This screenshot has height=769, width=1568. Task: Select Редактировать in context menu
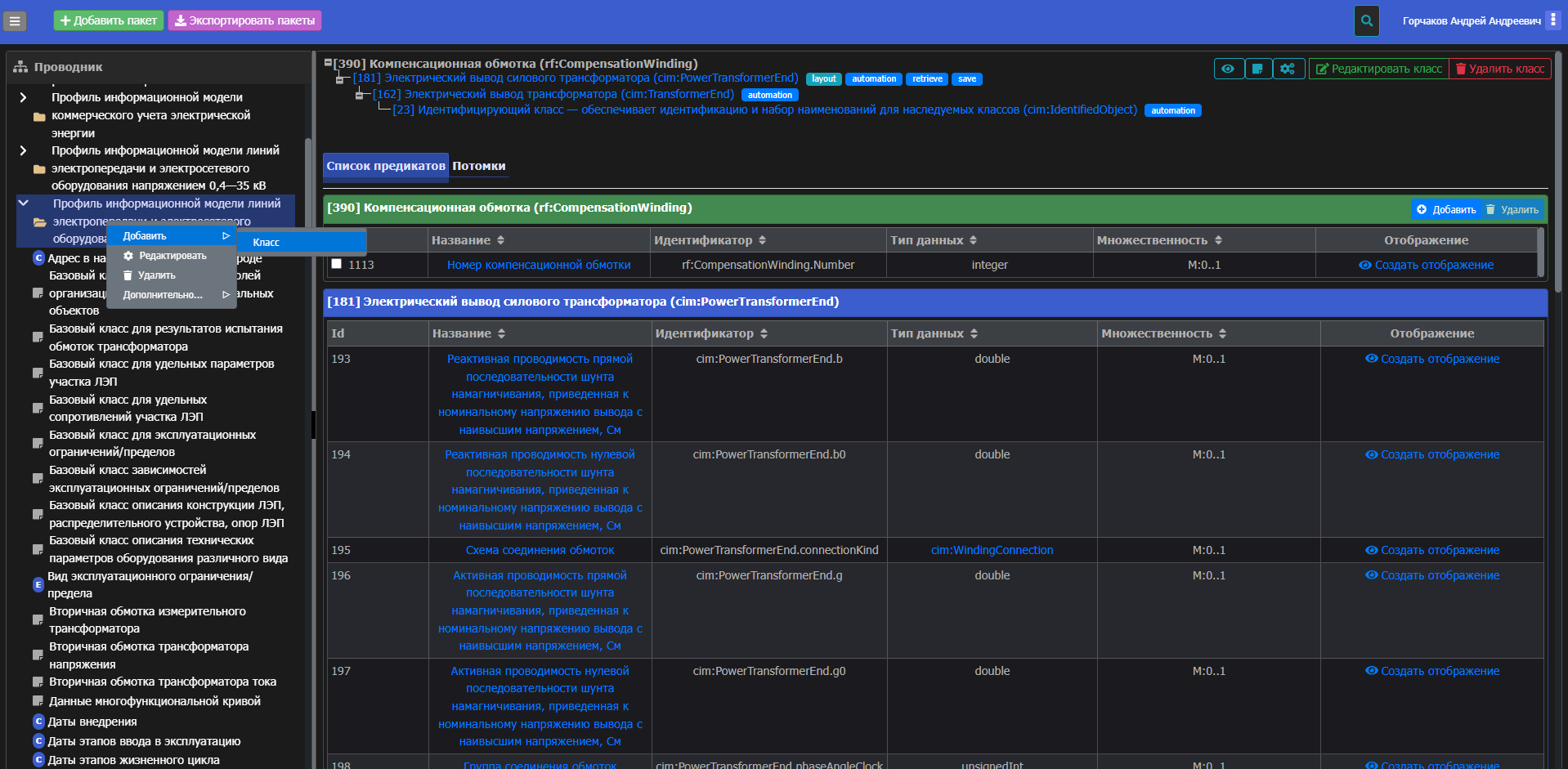[172, 256]
